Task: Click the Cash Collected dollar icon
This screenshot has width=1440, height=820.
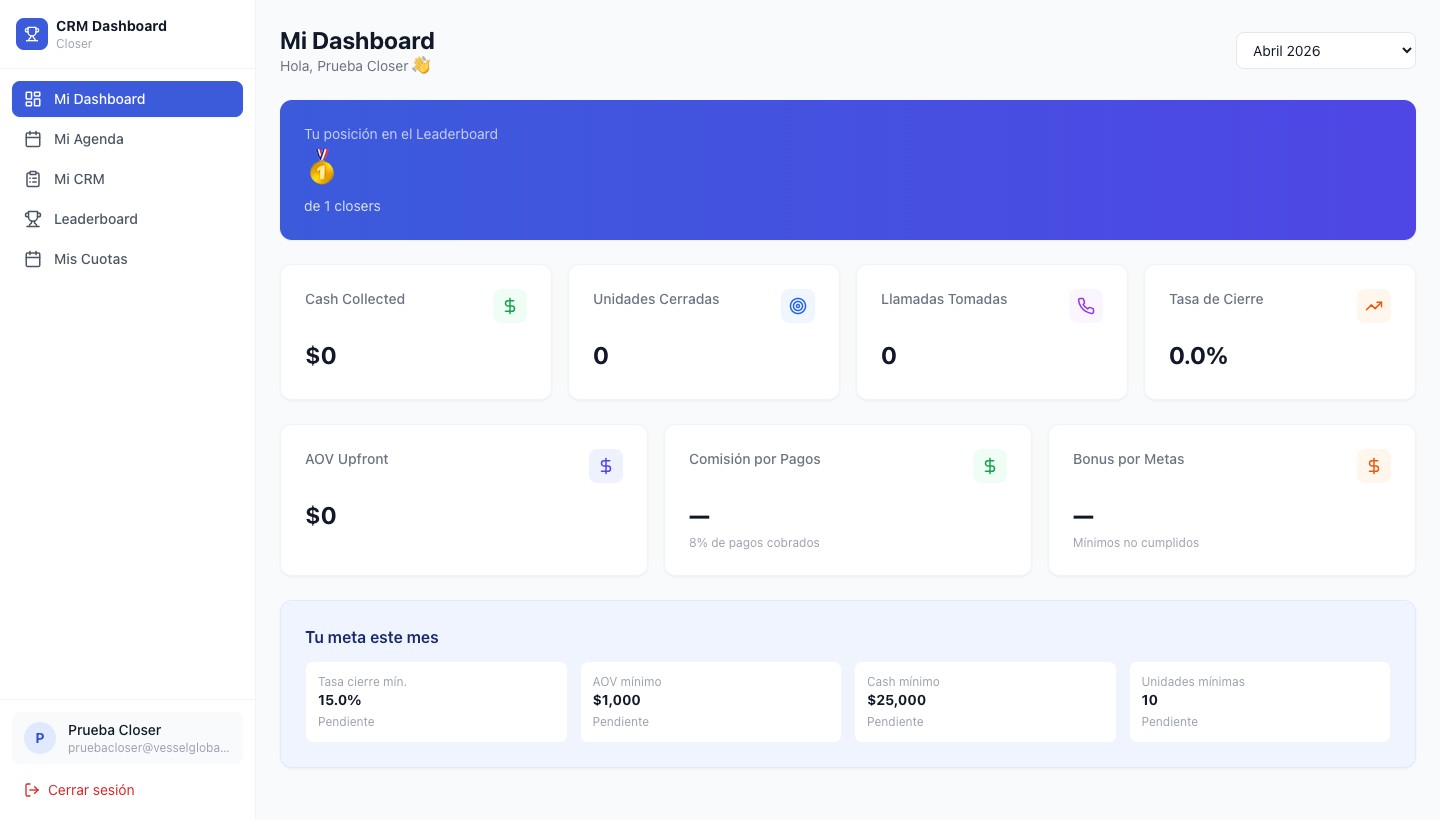Action: pos(510,306)
